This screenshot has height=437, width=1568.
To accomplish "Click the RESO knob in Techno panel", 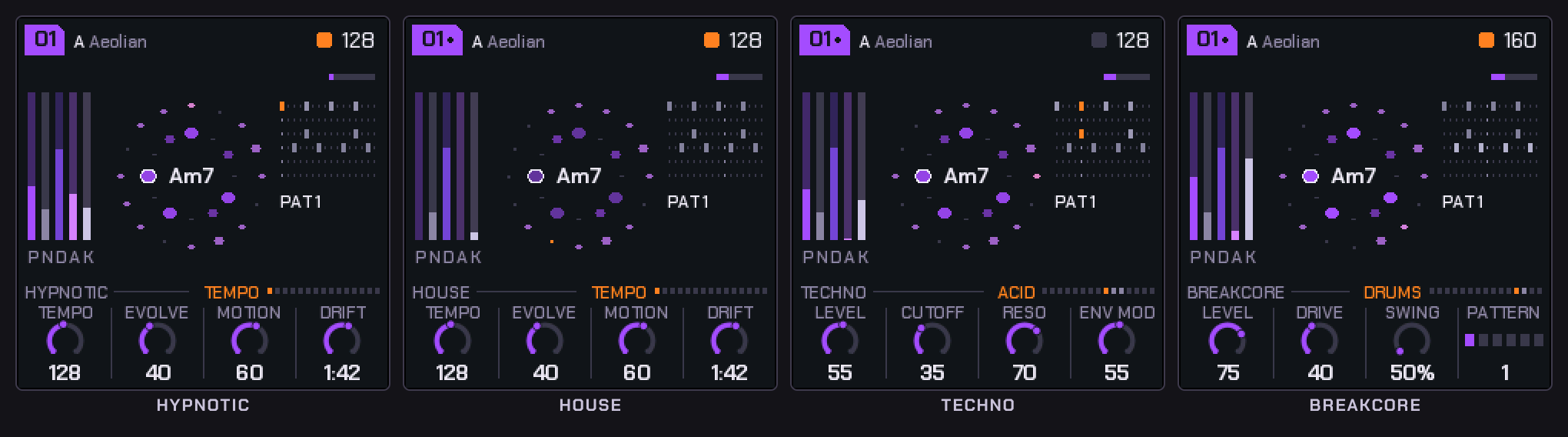I will [1025, 339].
